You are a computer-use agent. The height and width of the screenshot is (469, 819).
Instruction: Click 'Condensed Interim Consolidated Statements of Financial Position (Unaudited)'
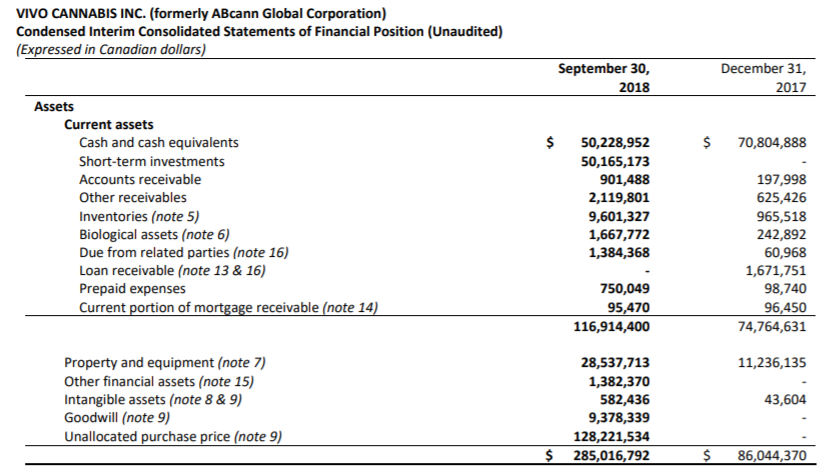click(259, 31)
